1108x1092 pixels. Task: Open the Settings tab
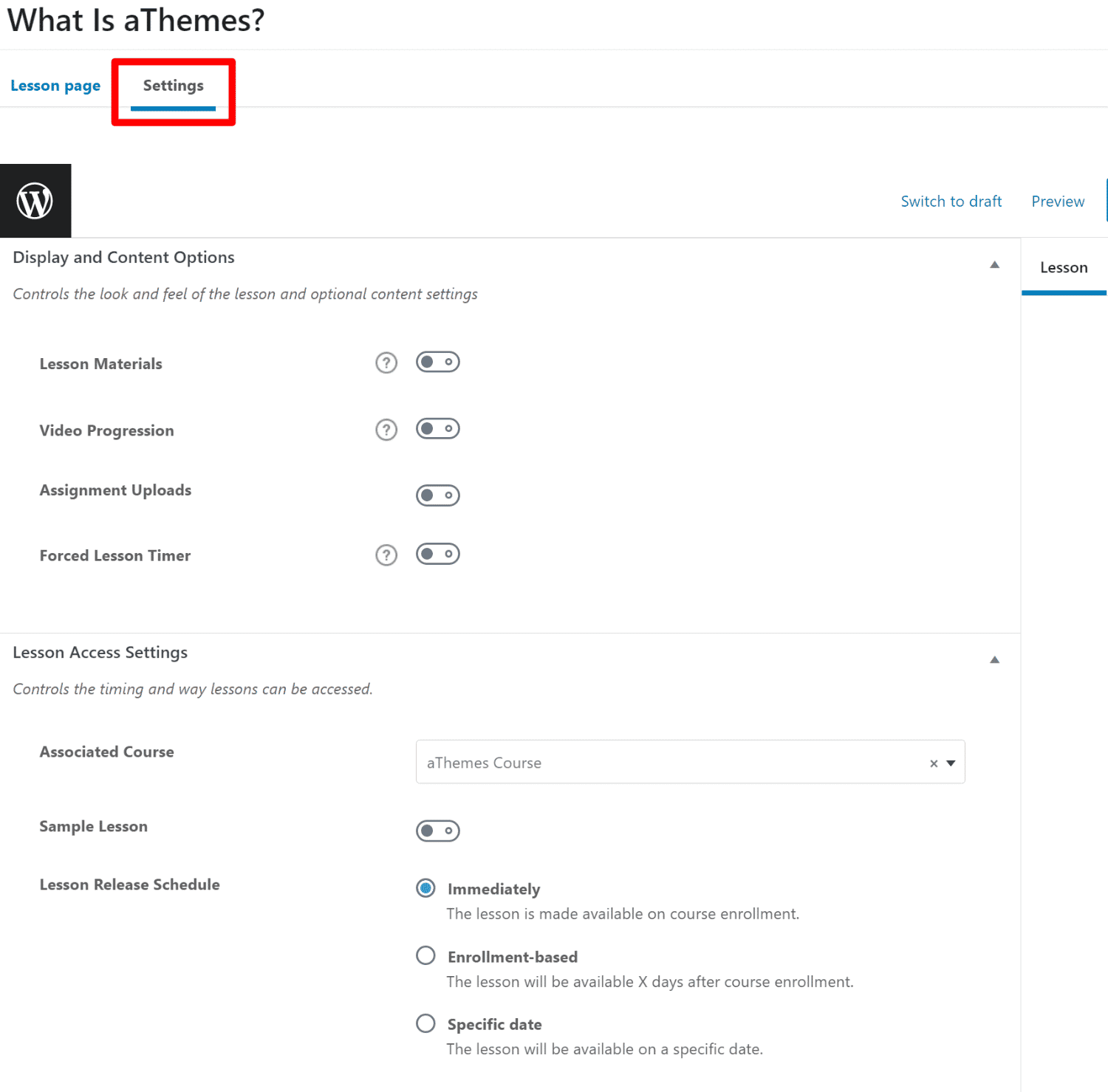(173, 86)
